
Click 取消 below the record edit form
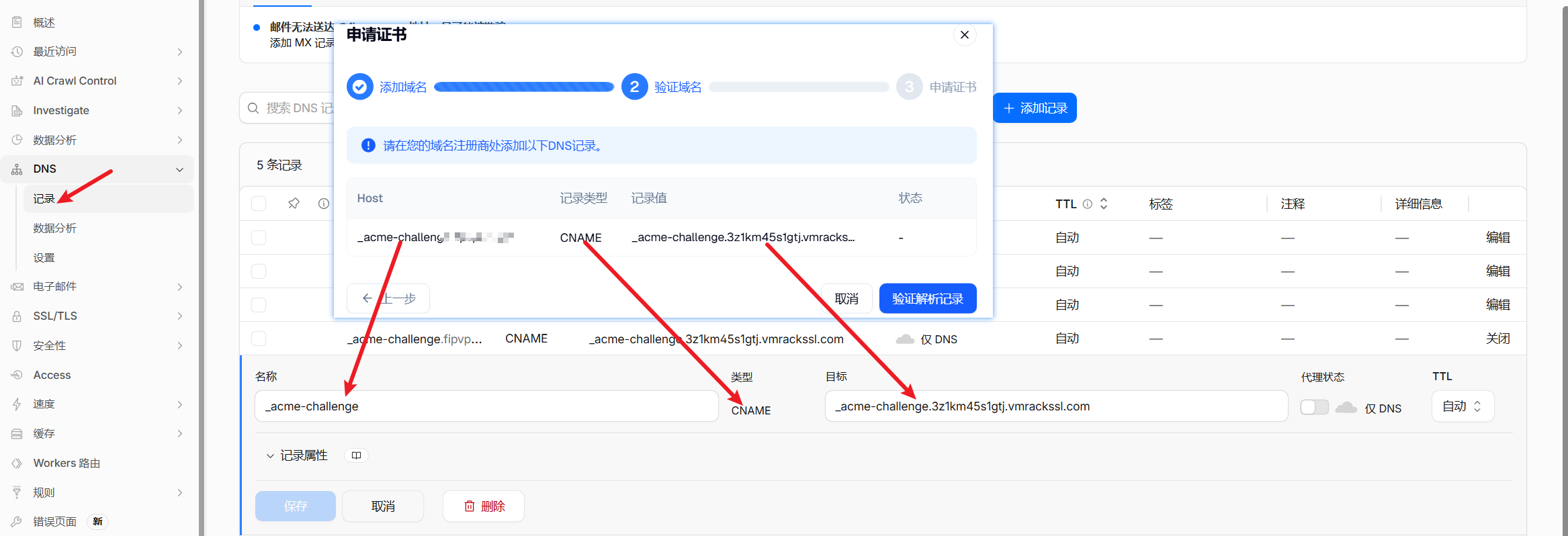(383, 506)
